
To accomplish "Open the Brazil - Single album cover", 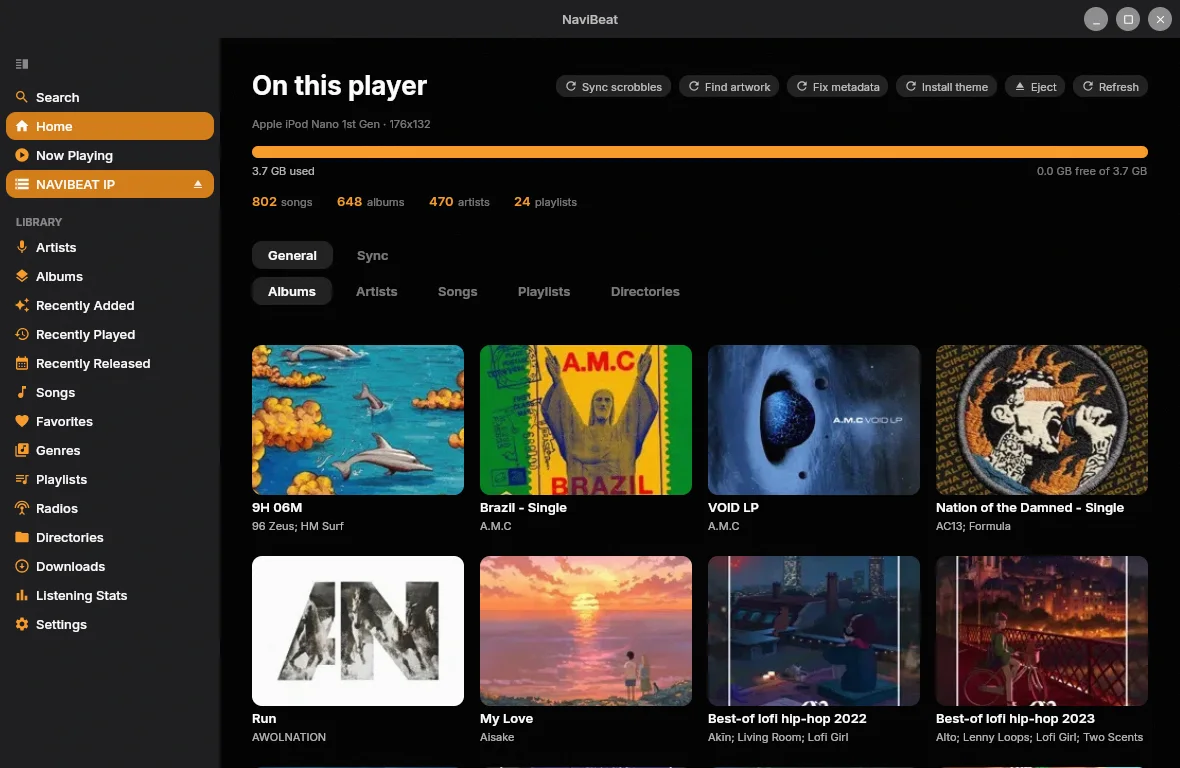I will (585, 420).
